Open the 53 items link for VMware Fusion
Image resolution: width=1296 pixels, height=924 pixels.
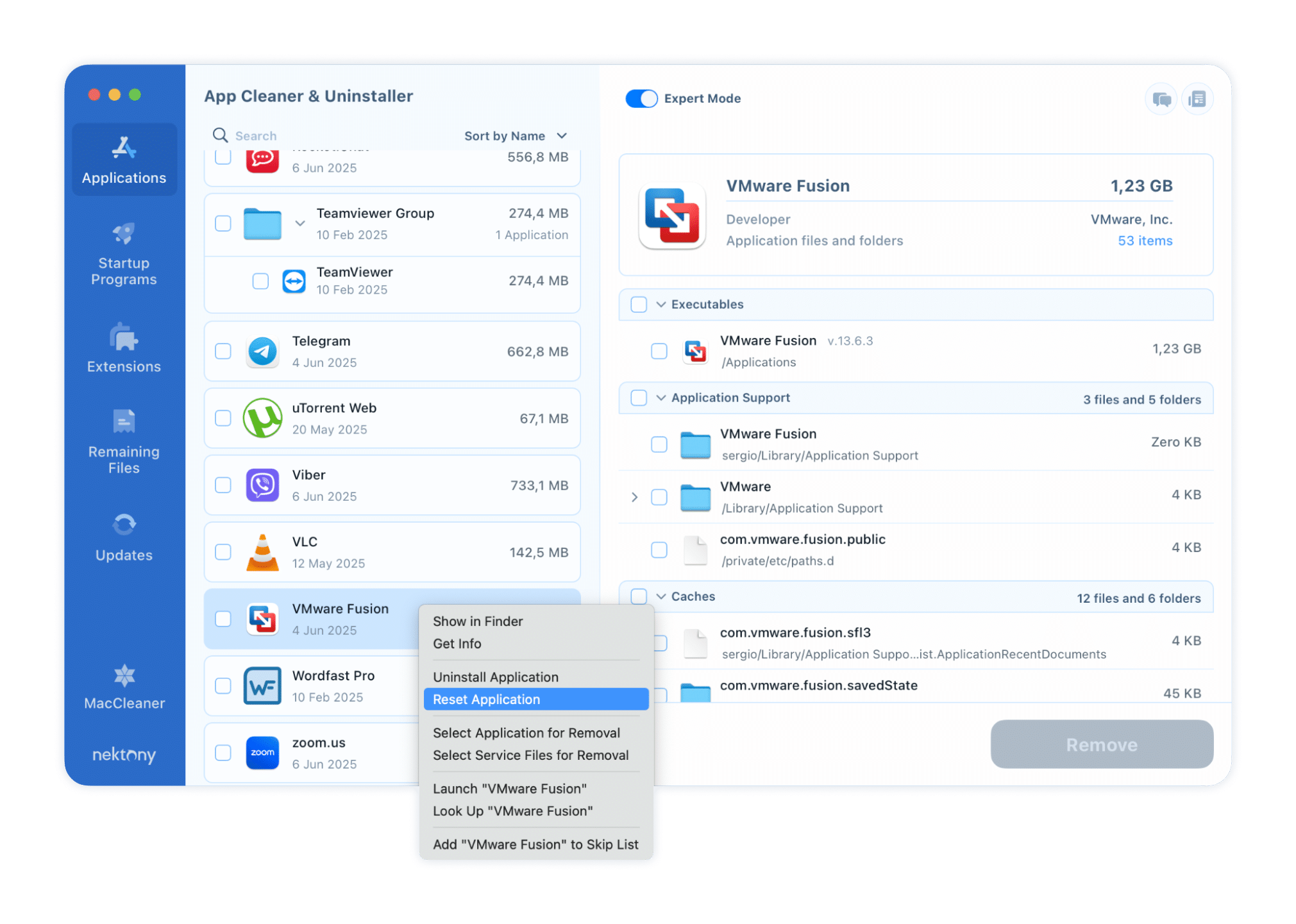(x=1145, y=240)
